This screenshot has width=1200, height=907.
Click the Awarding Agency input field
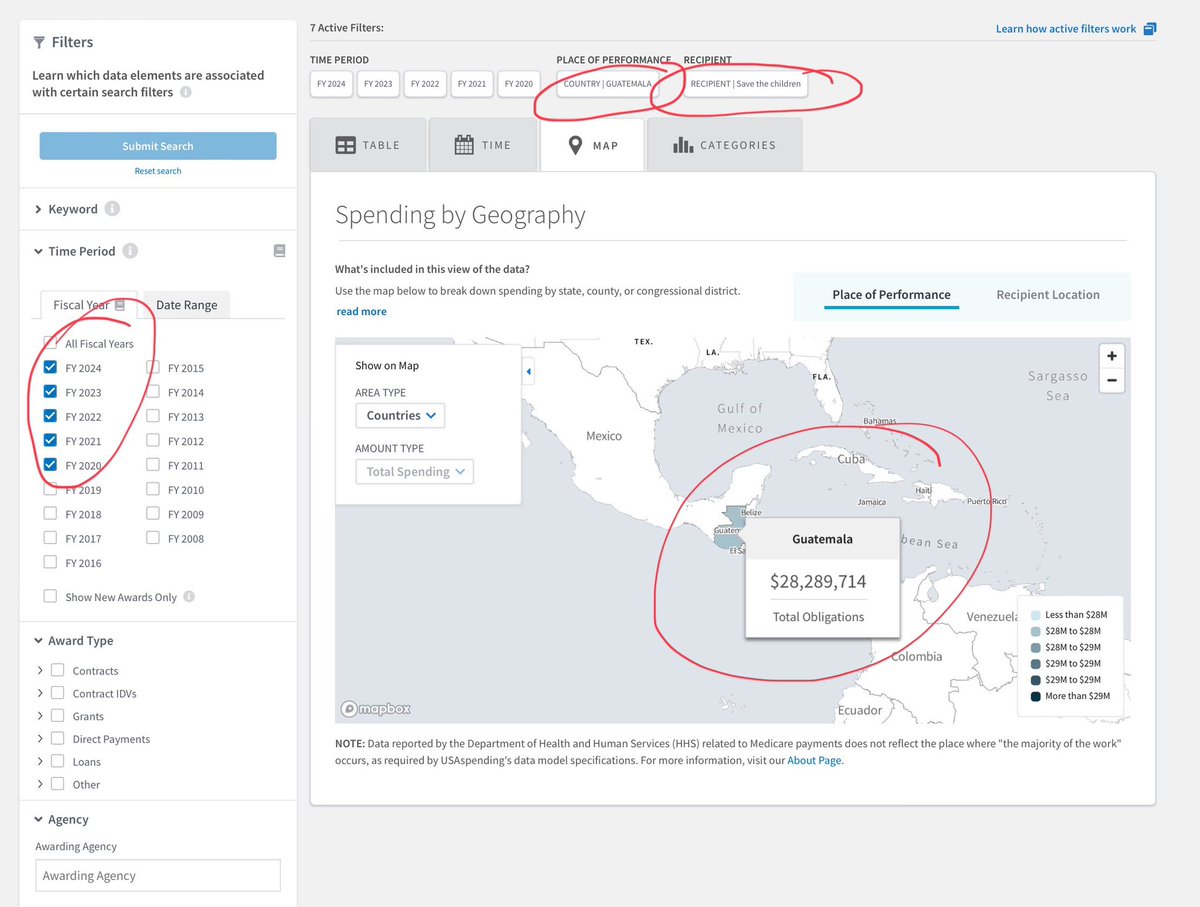[x=158, y=876]
